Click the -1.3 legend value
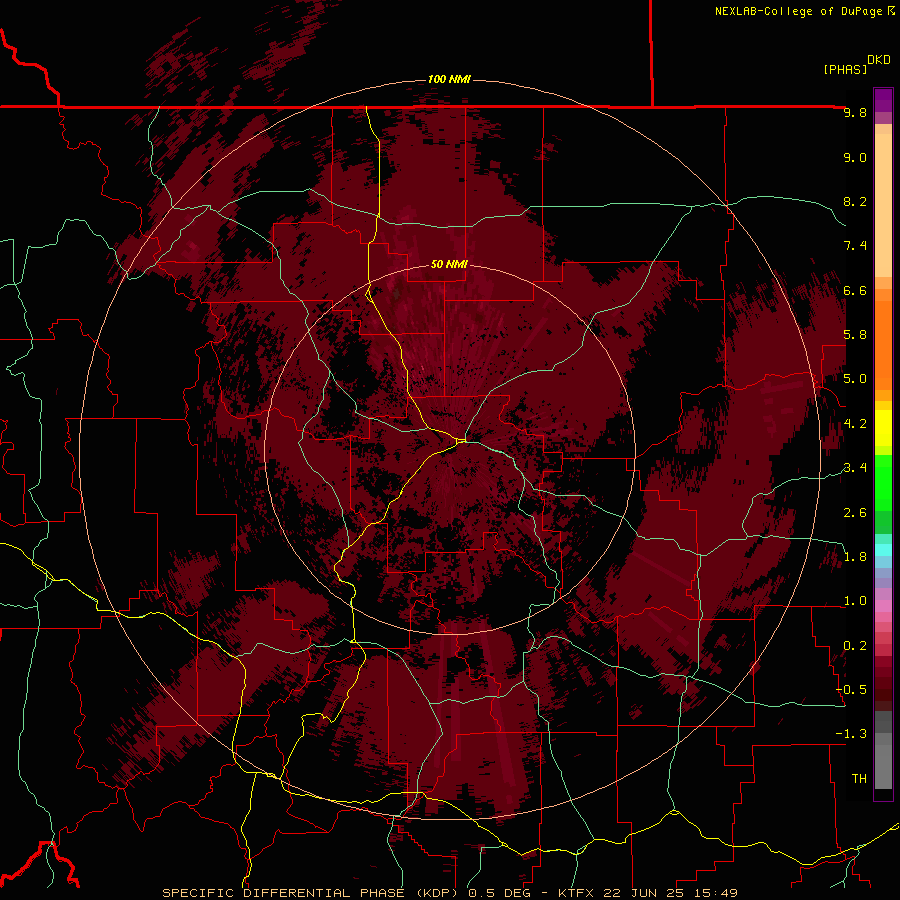 (x=852, y=734)
